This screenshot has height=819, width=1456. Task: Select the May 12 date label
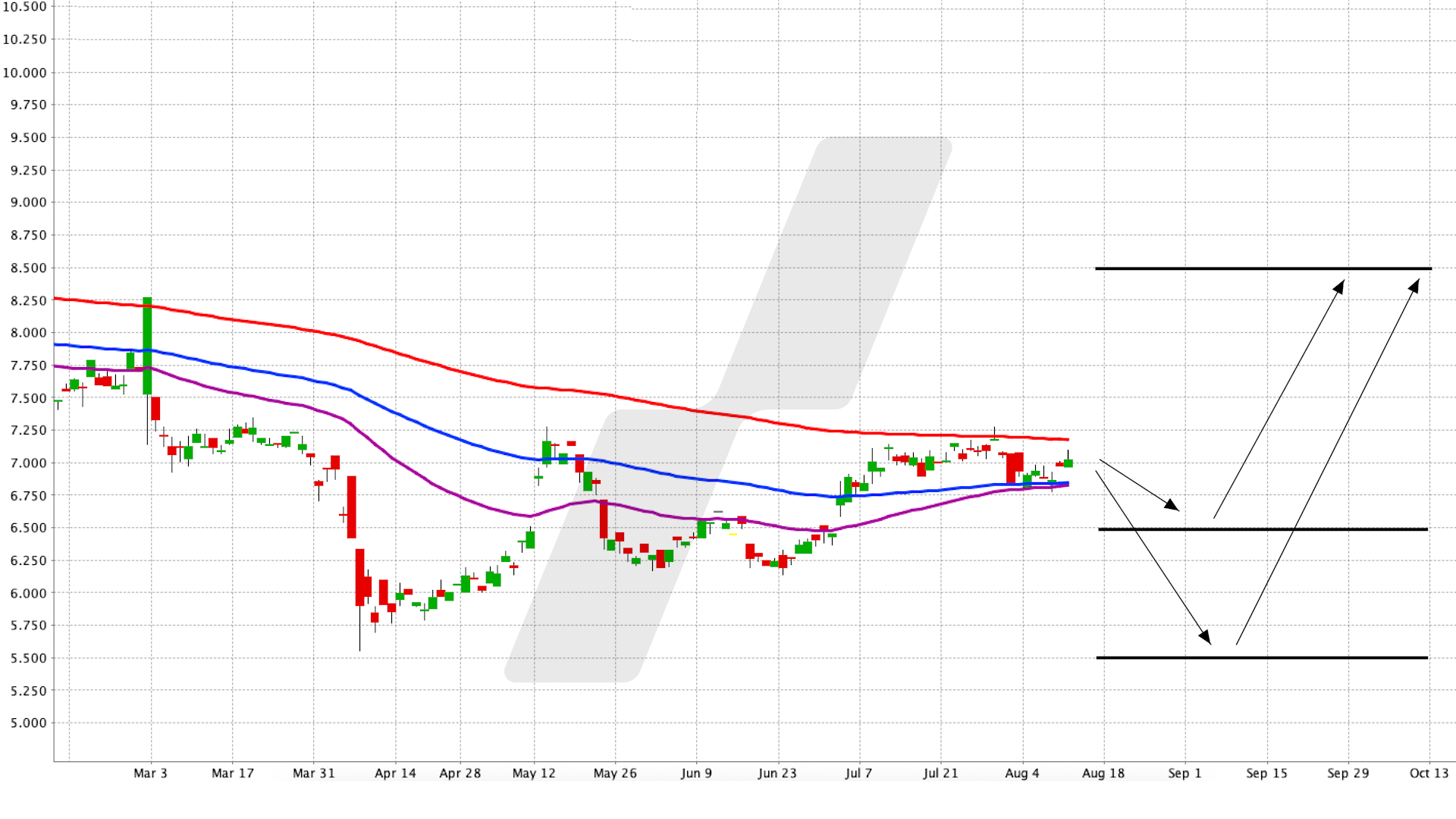pos(534,773)
